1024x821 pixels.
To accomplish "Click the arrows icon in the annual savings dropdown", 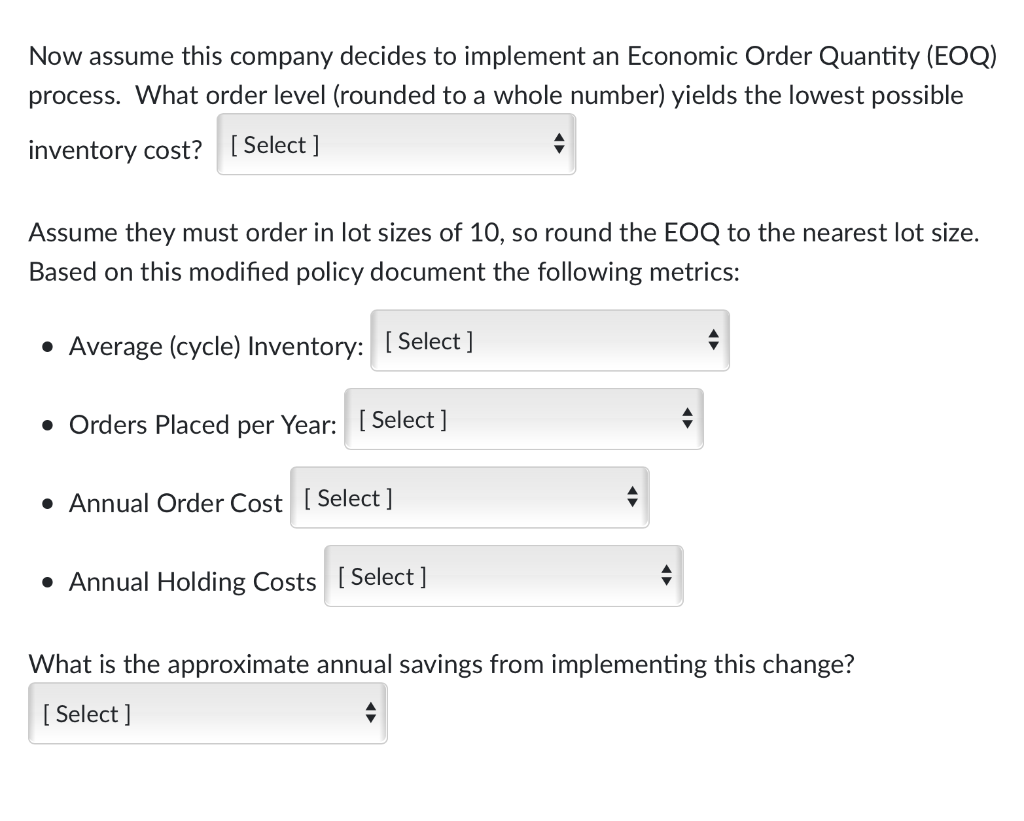I will 370,714.
